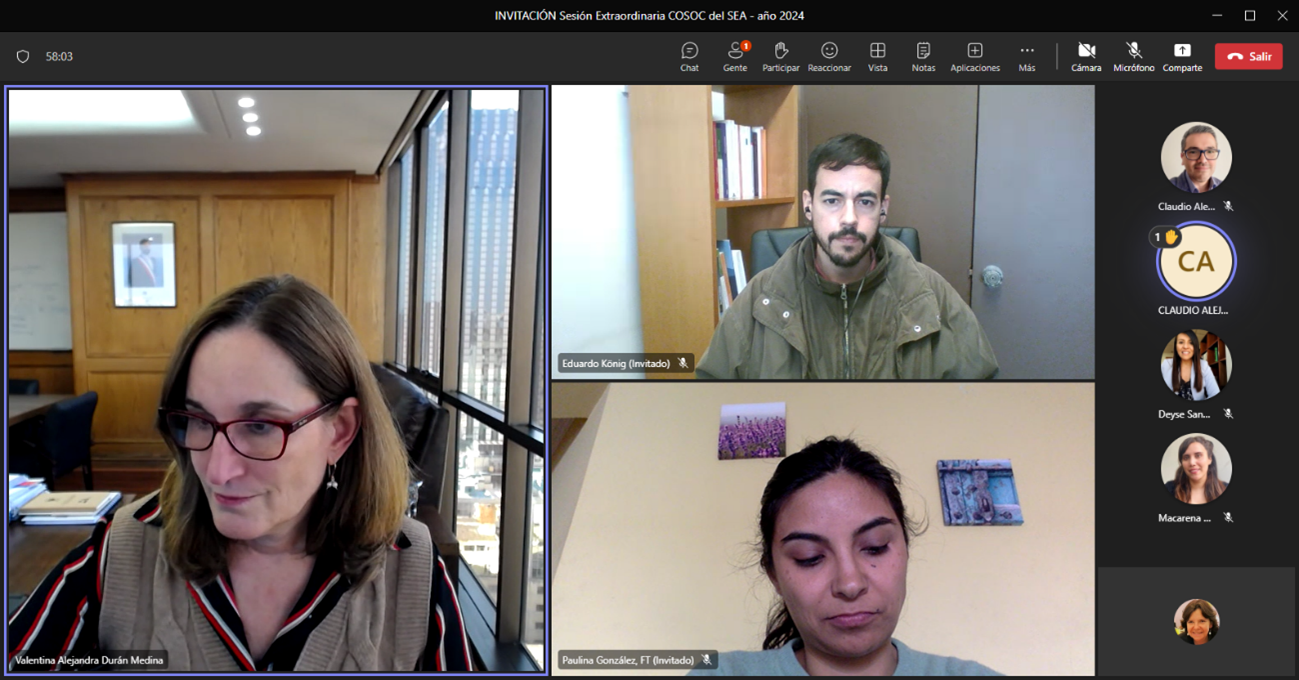Click Paulina González video tile
The image size is (1299, 680).
[x=822, y=528]
